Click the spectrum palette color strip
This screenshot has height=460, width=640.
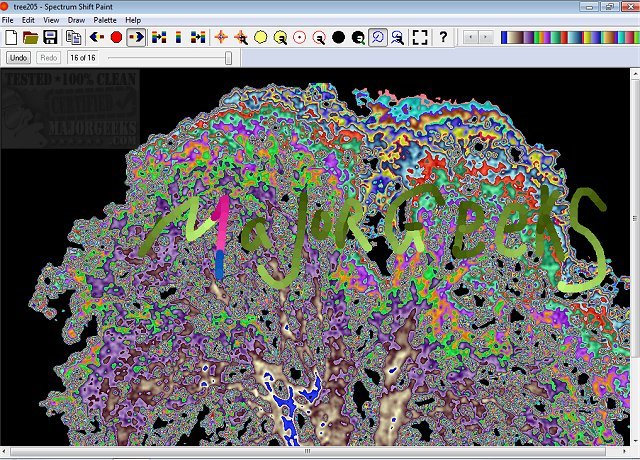[x=568, y=37]
